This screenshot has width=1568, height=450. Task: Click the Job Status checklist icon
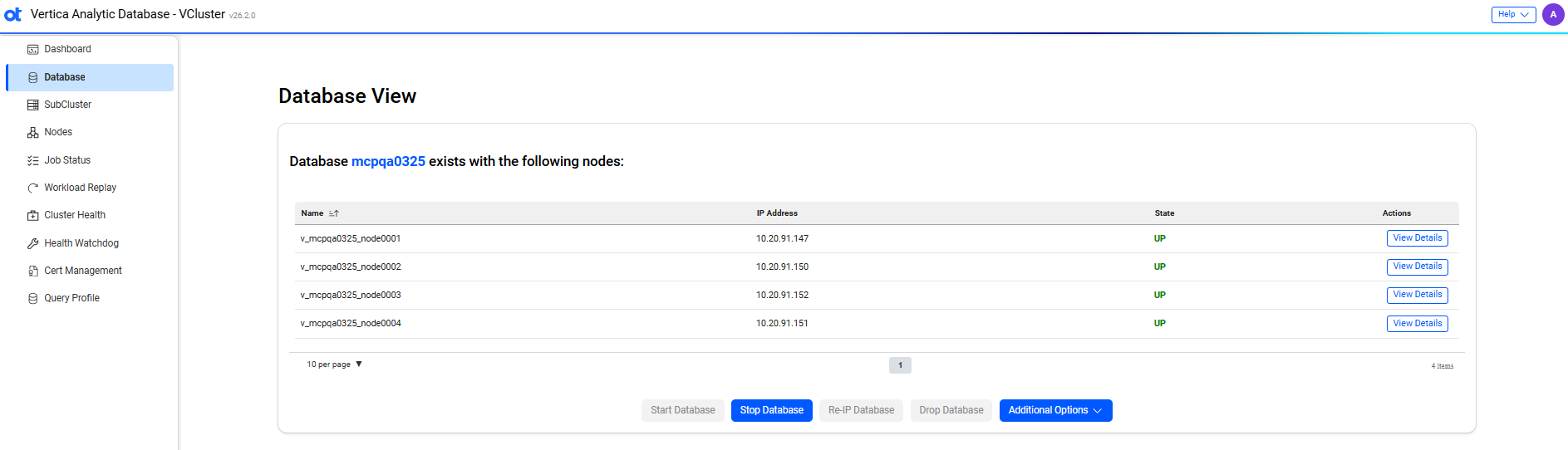tap(33, 160)
